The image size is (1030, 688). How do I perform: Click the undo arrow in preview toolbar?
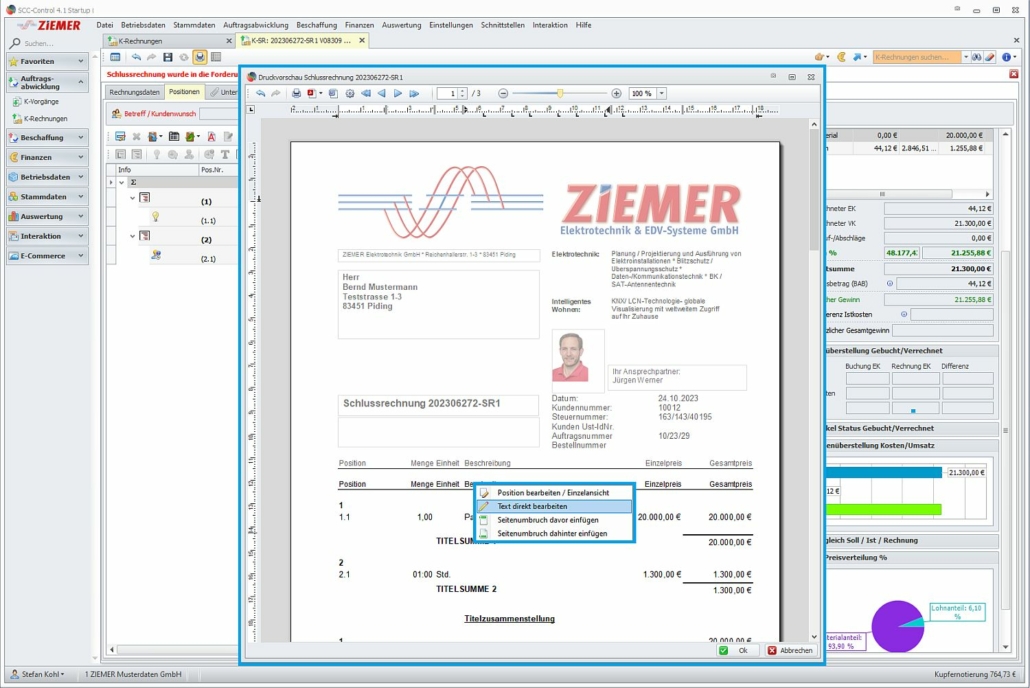(x=261, y=93)
